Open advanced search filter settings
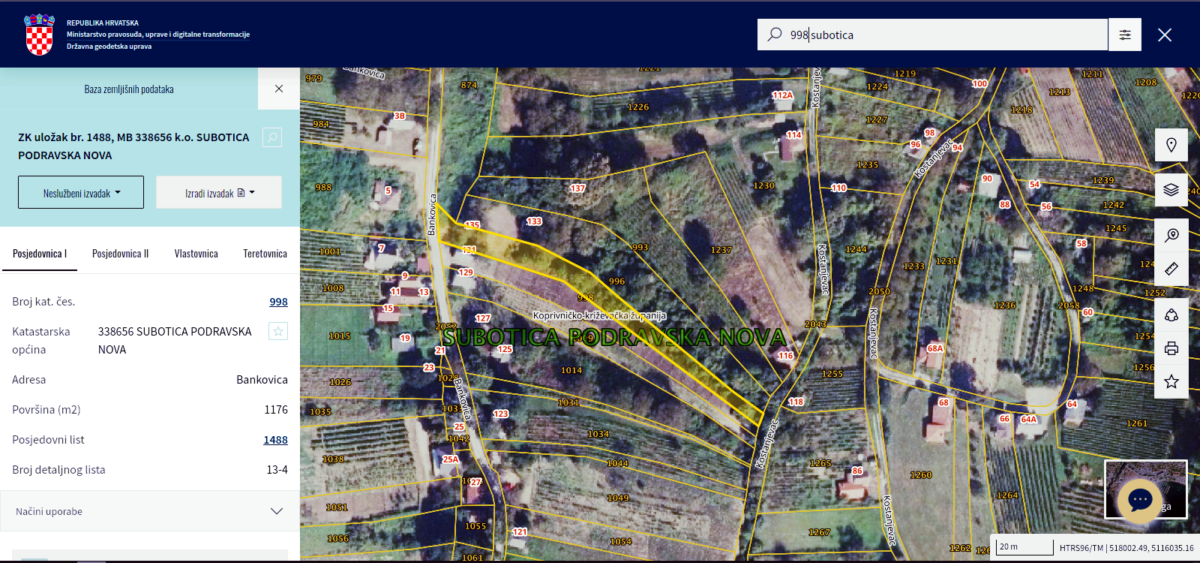The width and height of the screenshot is (1200, 563). pos(1125,35)
